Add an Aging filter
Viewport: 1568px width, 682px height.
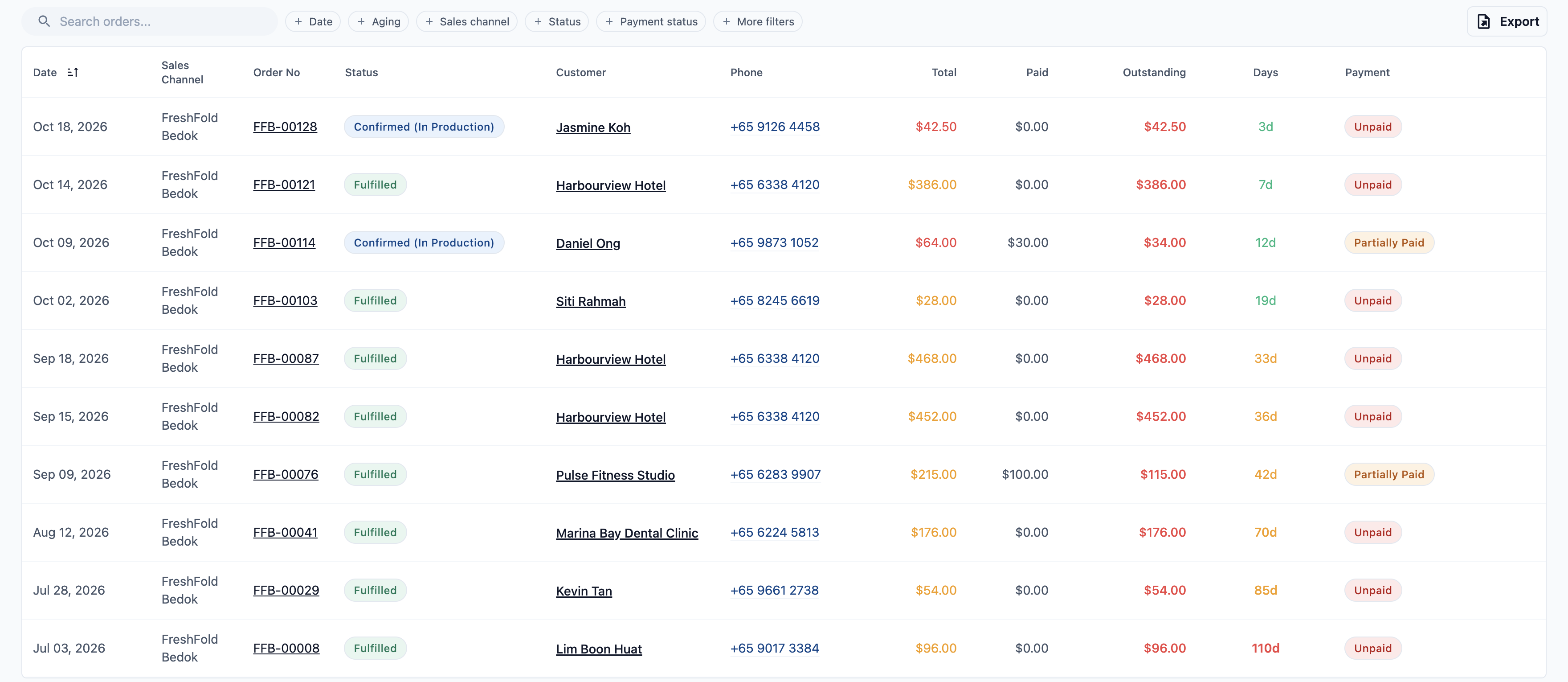379,21
